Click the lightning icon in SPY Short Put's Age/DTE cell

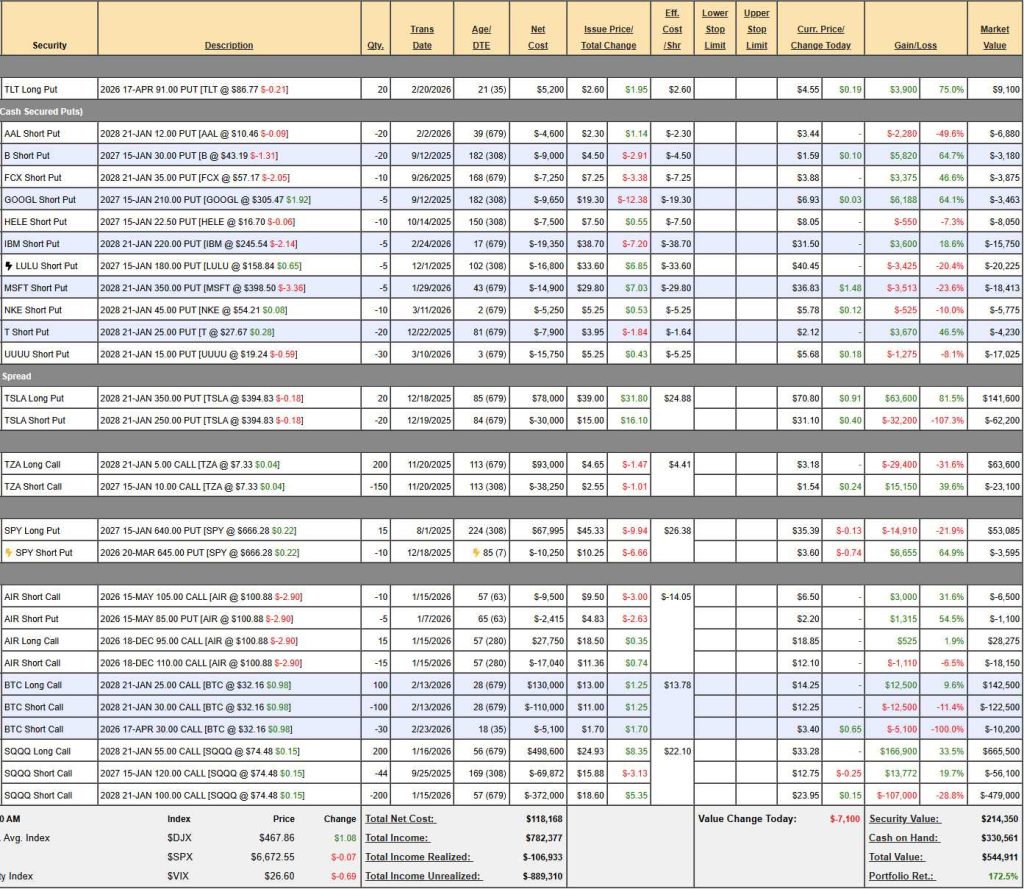[x=476, y=552]
